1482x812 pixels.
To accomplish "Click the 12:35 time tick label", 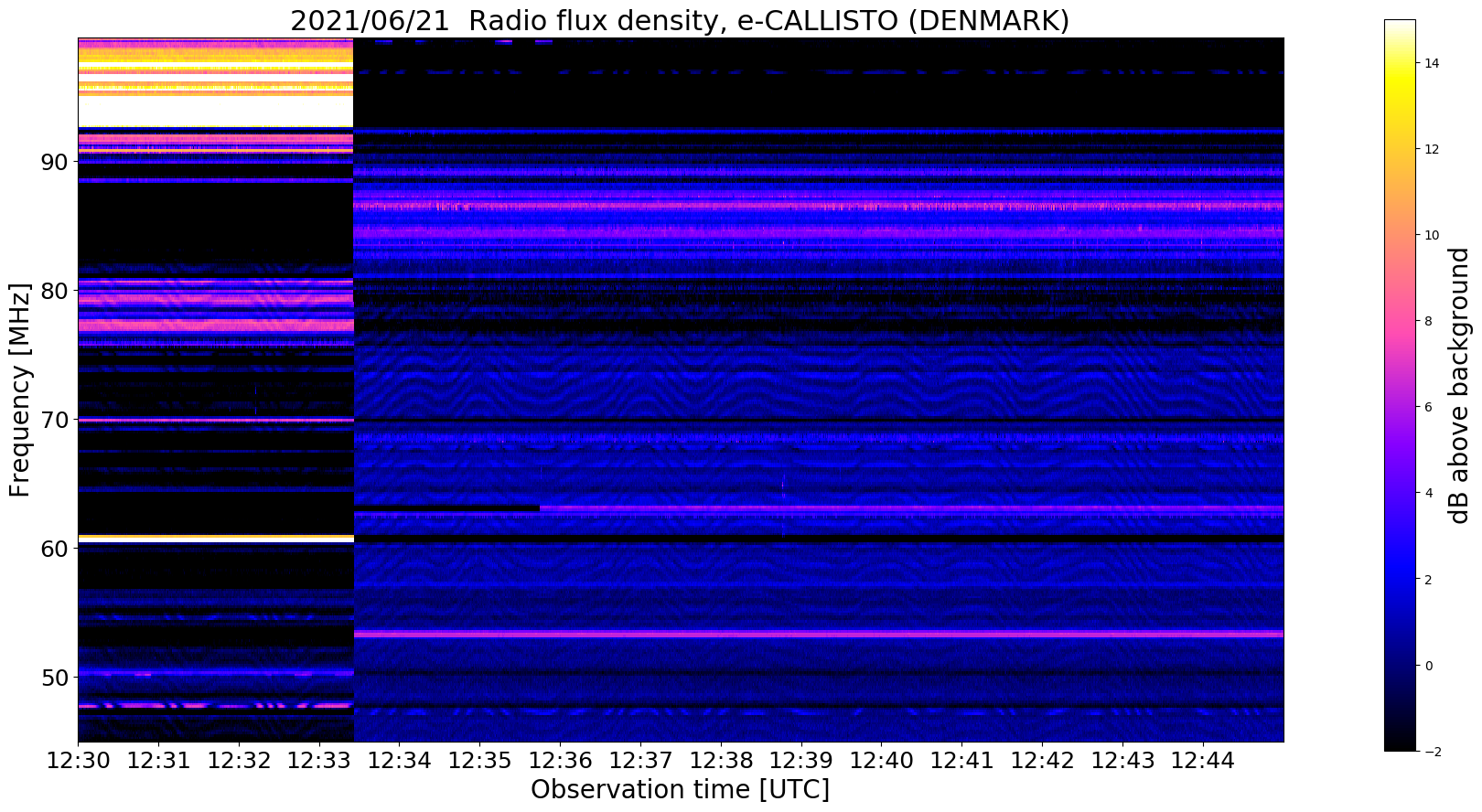I will [480, 761].
